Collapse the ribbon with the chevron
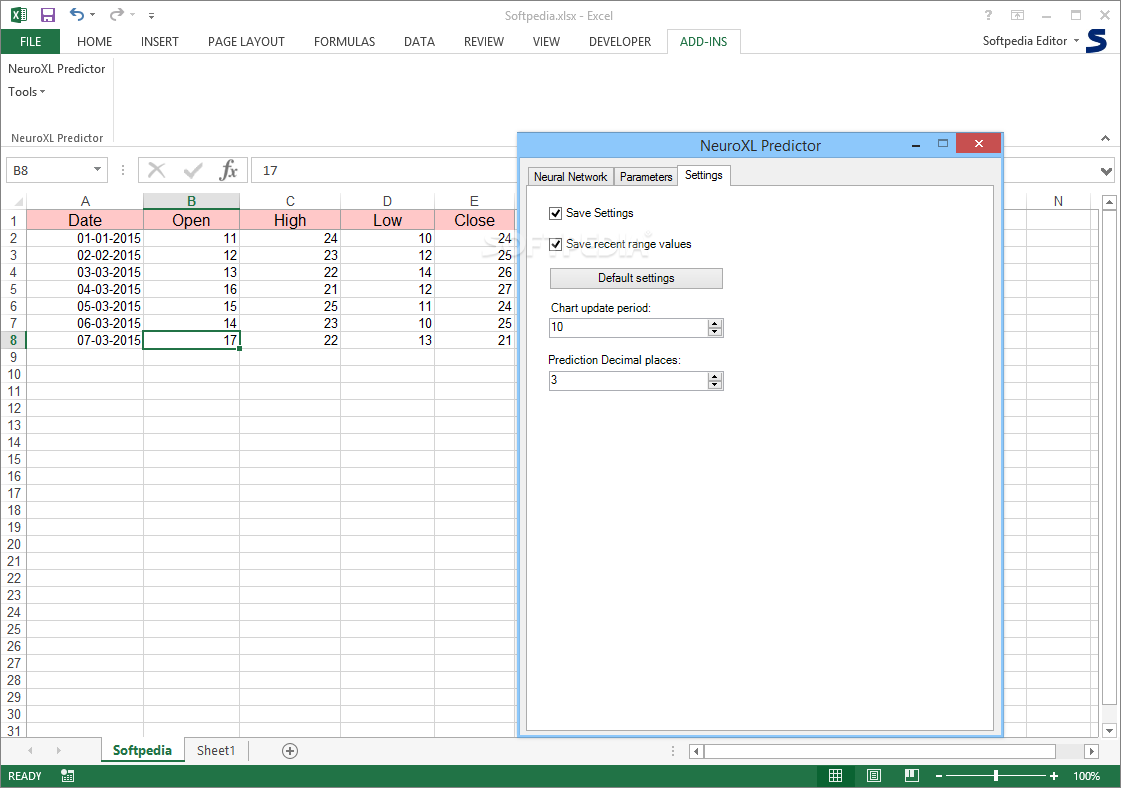Screen dimensions: 1121x788 [x=1105, y=138]
